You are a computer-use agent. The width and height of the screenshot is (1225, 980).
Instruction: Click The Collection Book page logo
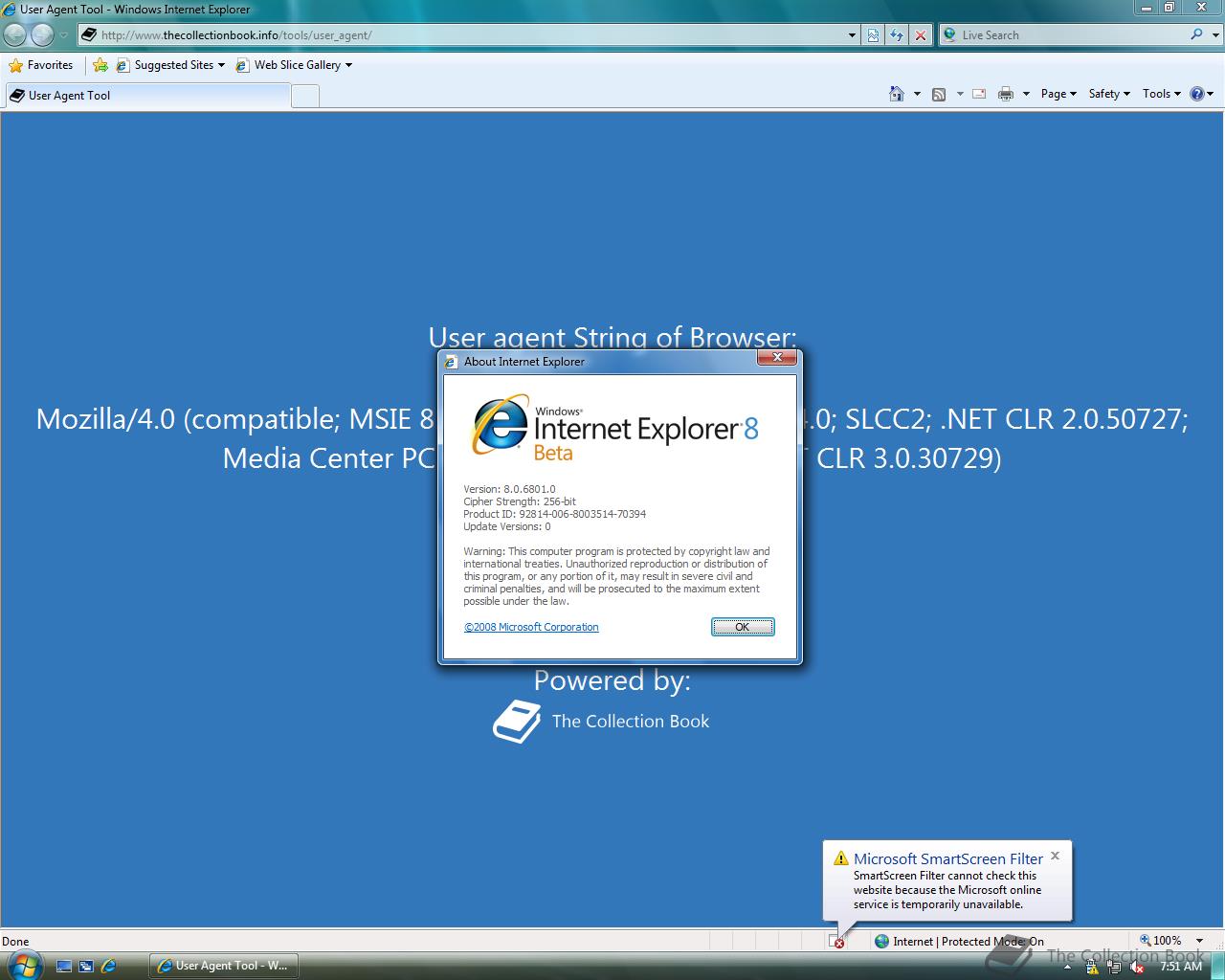click(601, 722)
